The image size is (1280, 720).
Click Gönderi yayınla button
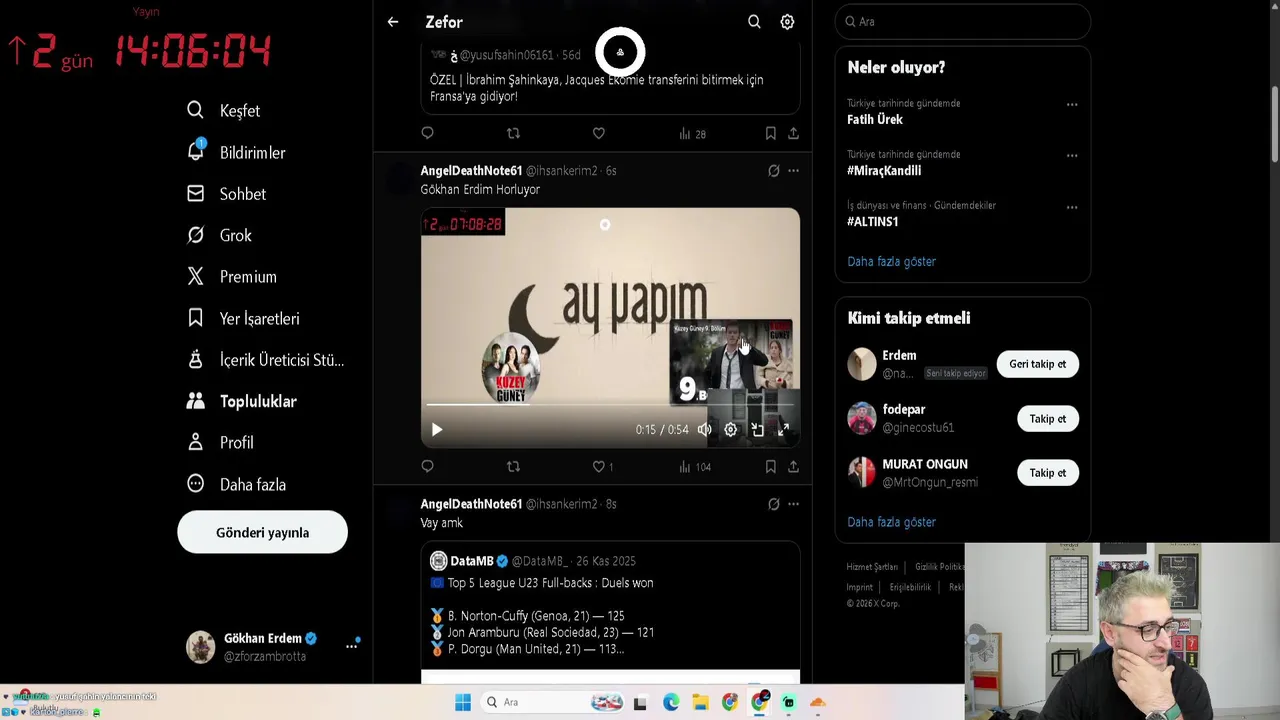click(262, 533)
